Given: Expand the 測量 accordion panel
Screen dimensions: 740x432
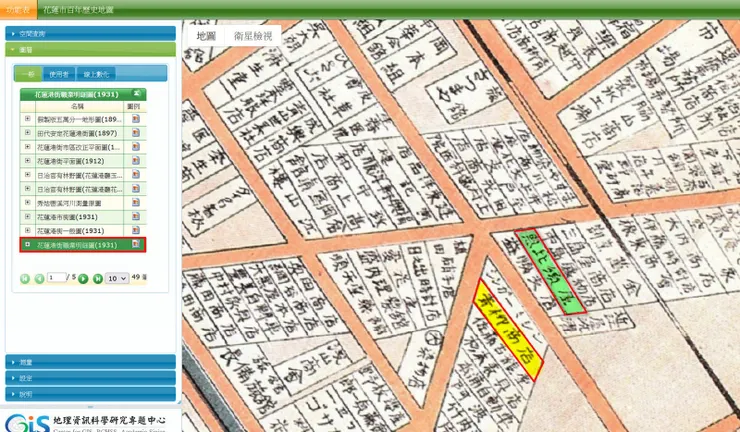Looking at the screenshot, I should 90,362.
